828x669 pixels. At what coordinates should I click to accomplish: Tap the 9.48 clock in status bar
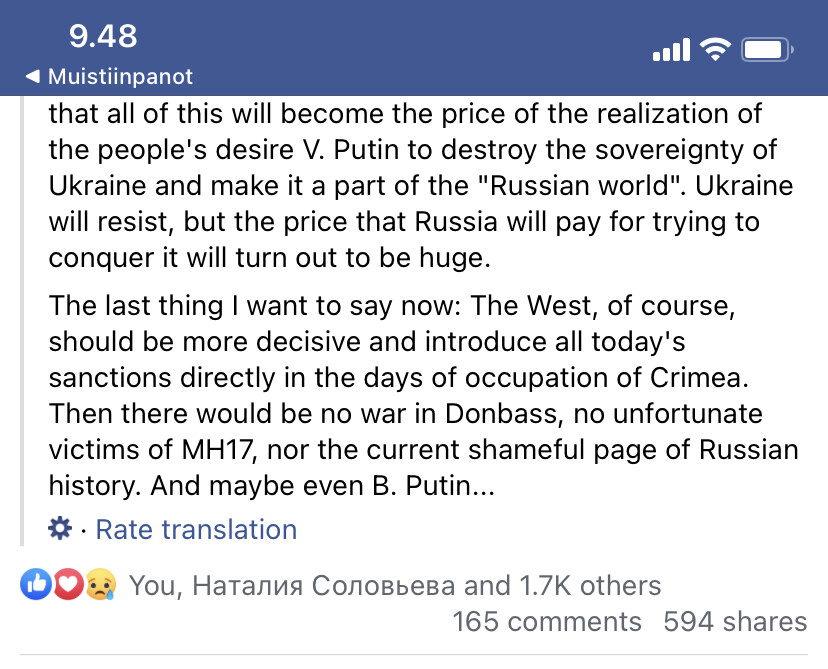(103, 36)
